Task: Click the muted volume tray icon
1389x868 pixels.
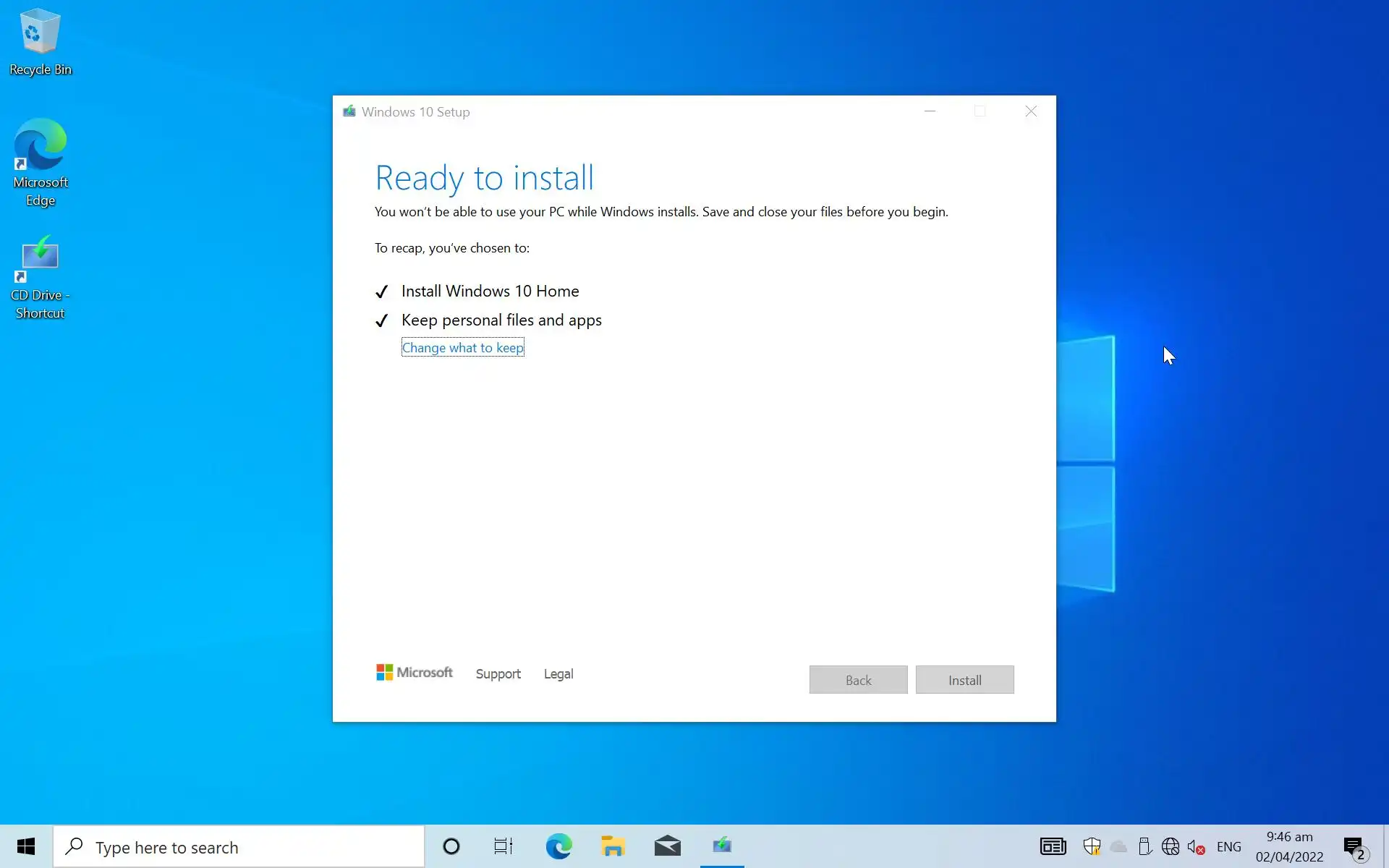Action: [x=1195, y=847]
